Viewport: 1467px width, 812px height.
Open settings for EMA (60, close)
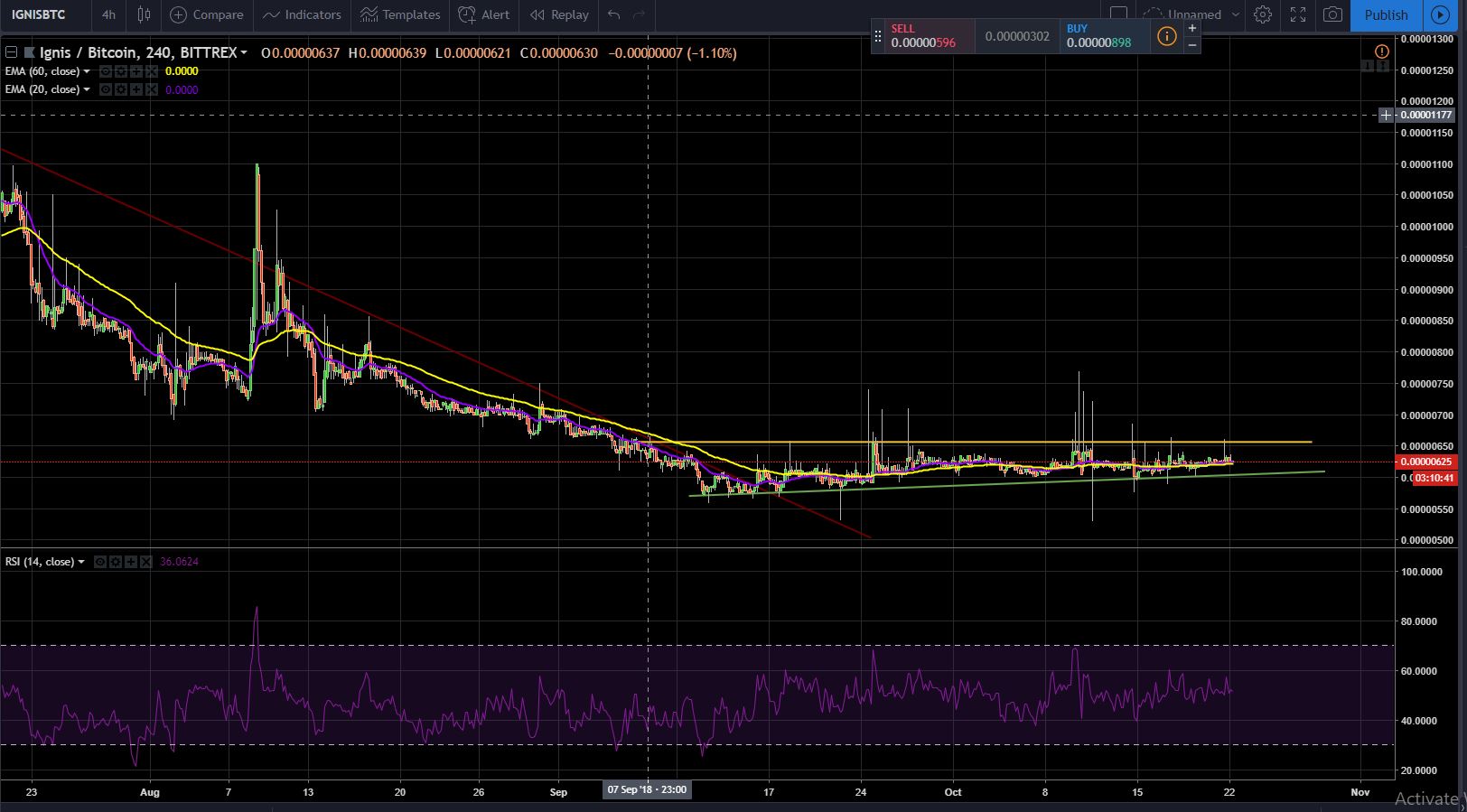(121, 71)
